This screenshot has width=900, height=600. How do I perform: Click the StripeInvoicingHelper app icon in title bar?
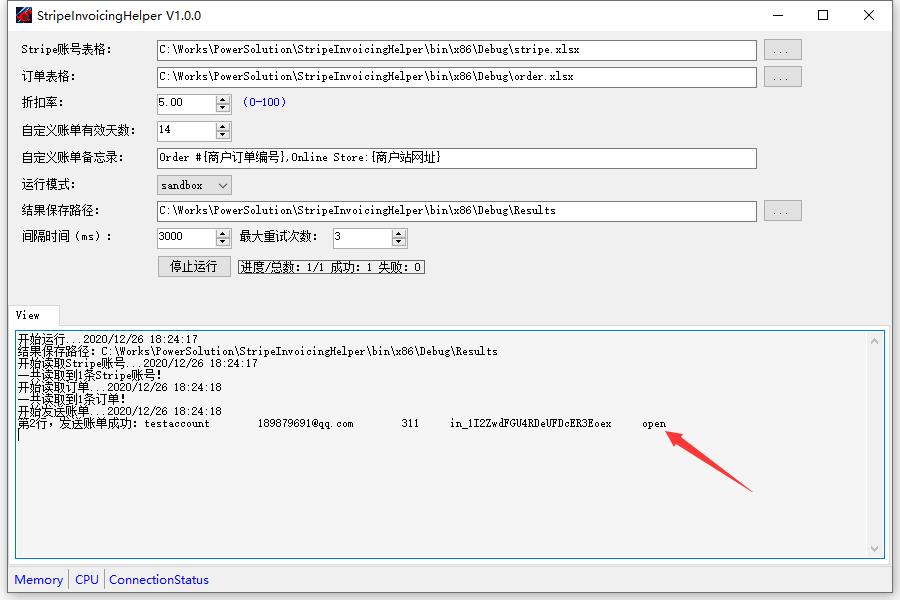point(24,15)
